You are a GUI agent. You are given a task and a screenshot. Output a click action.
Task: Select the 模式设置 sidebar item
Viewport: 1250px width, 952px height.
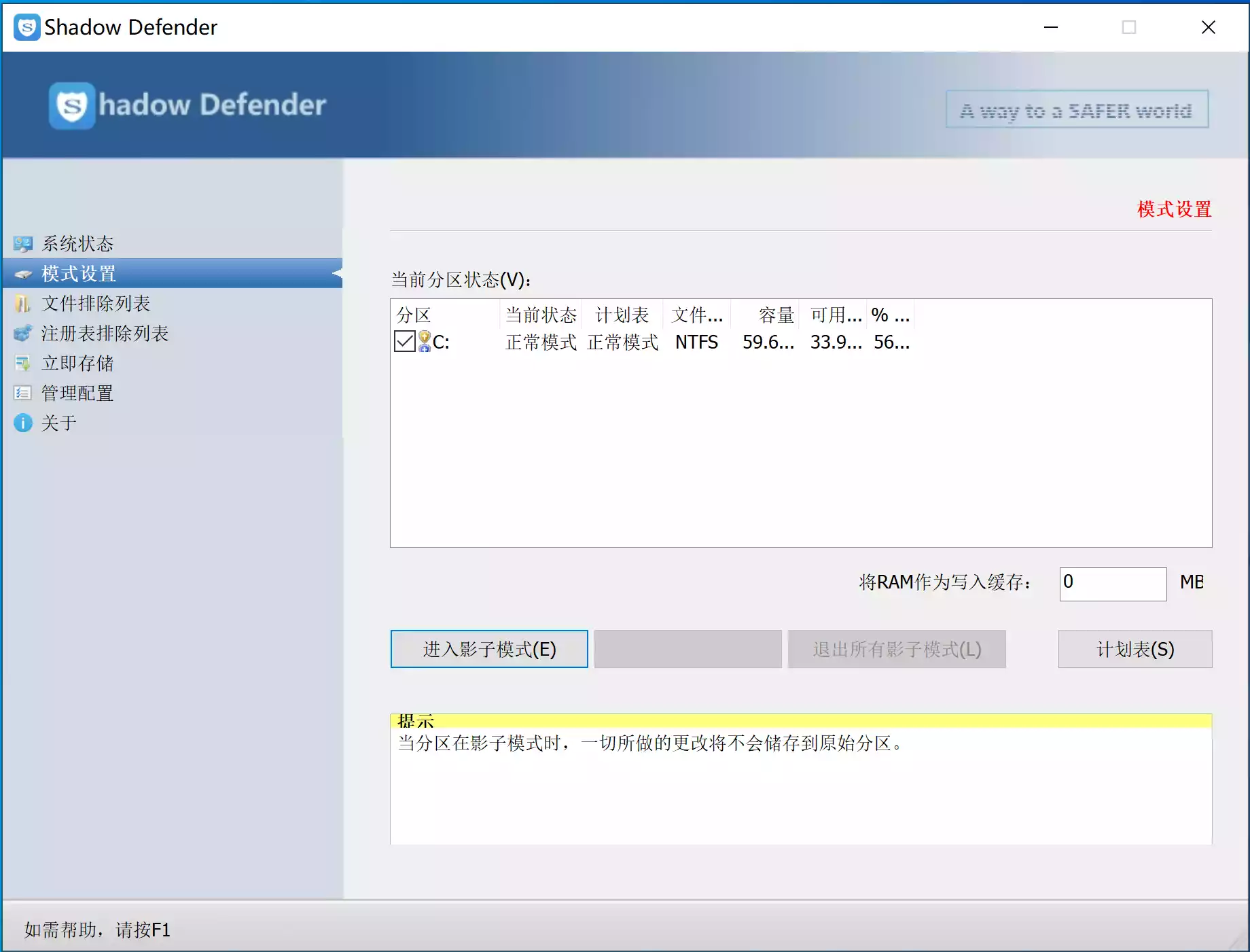click(173, 273)
